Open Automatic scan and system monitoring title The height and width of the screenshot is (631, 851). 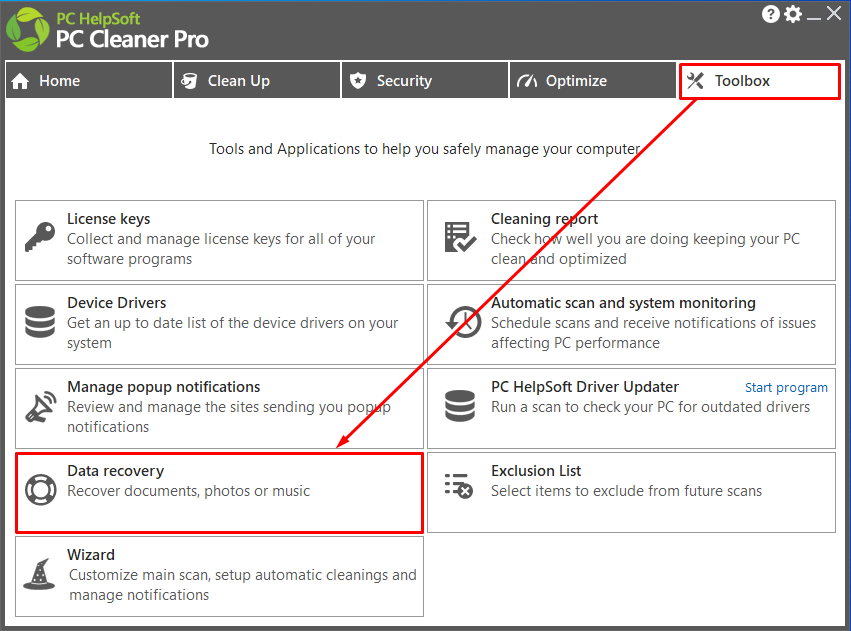click(x=623, y=302)
